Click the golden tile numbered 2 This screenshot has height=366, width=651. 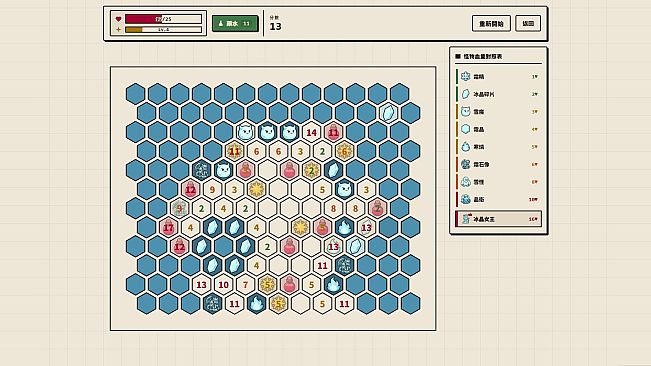coord(311,170)
